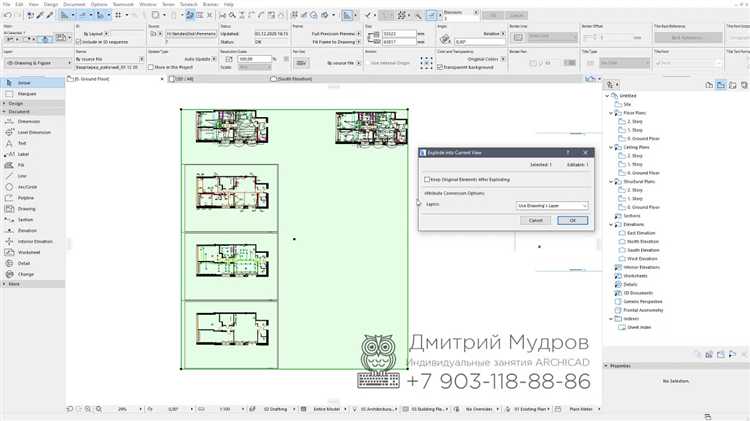Open Publisher Sets in the Navigator

click(x=744, y=85)
